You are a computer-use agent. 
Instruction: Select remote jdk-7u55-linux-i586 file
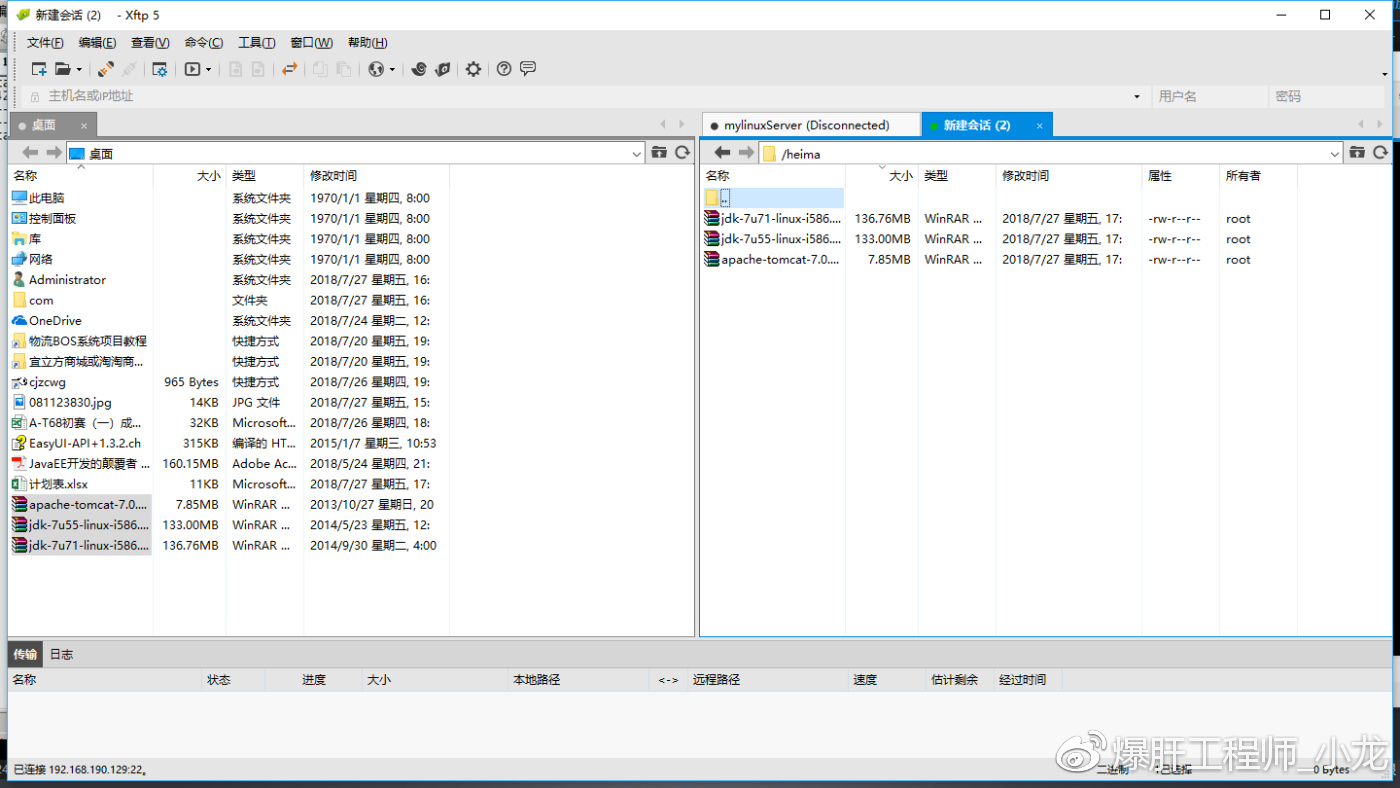[x=774, y=239]
